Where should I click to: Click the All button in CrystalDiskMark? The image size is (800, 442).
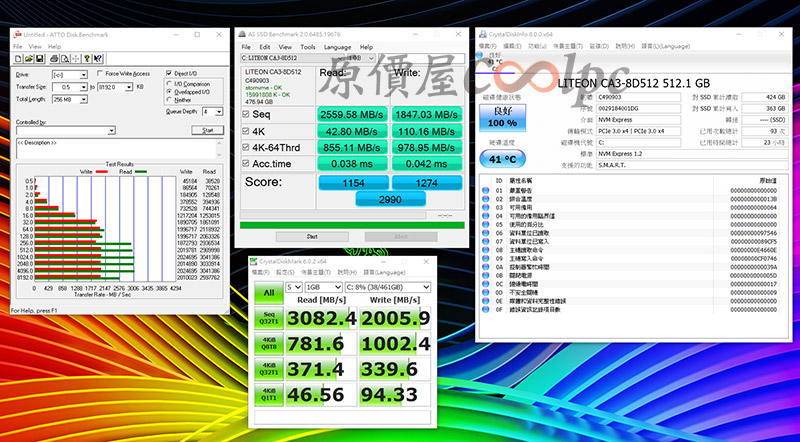269,293
